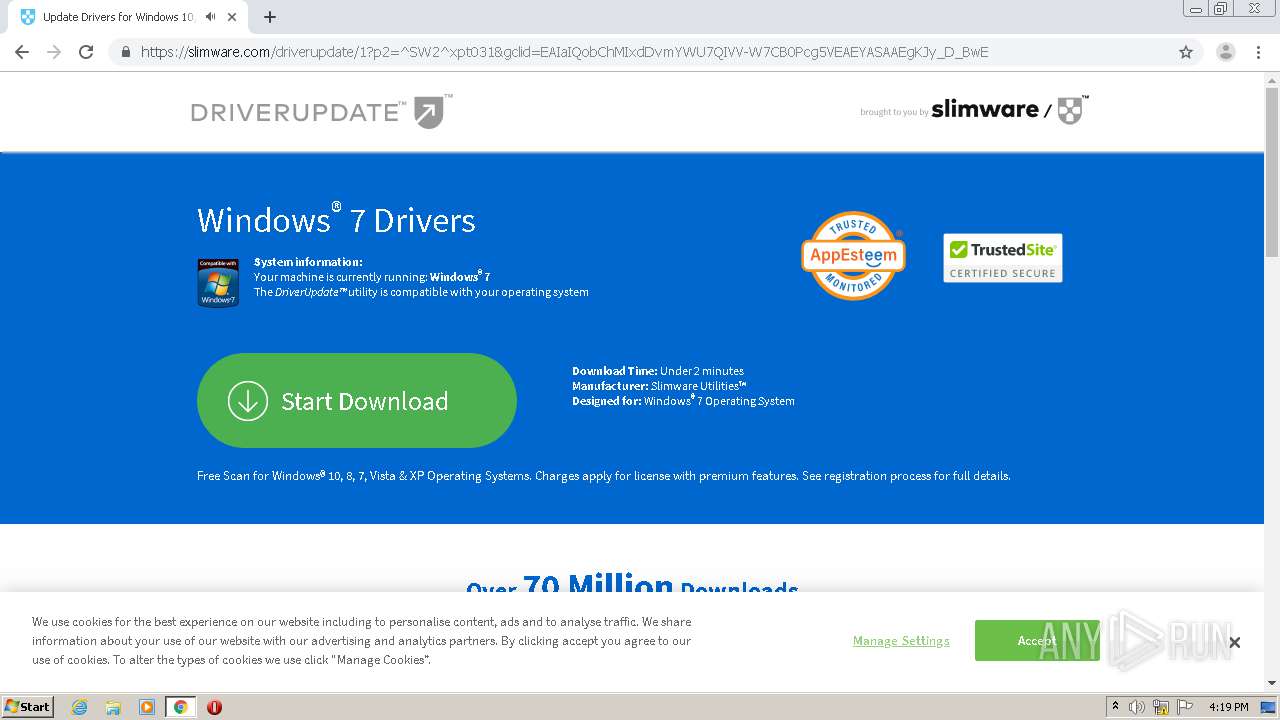Close the Update Drivers tab

[x=233, y=17]
